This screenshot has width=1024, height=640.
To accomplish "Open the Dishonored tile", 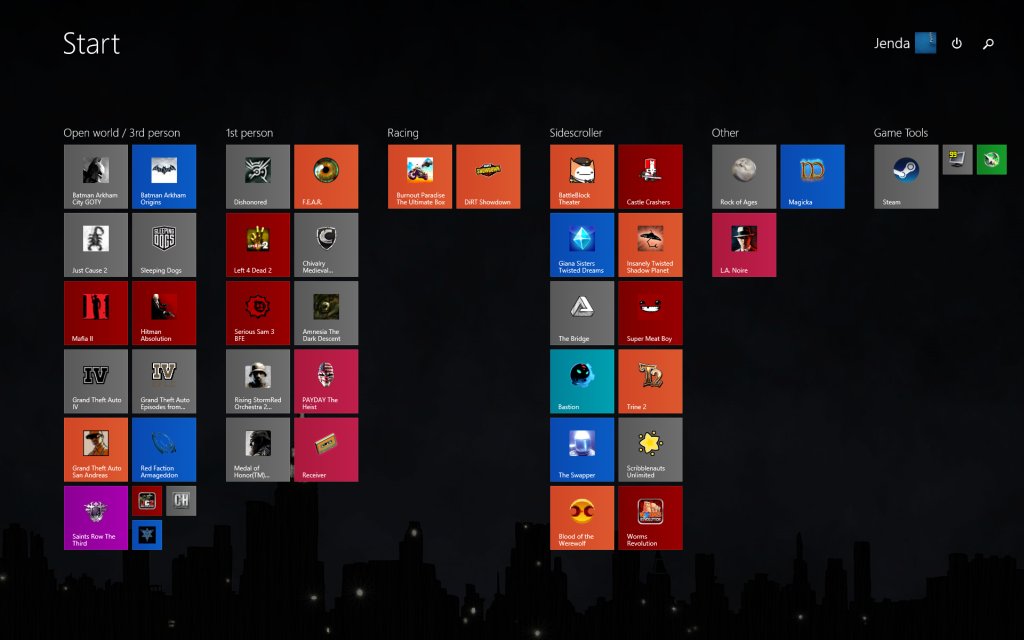I will tap(258, 176).
